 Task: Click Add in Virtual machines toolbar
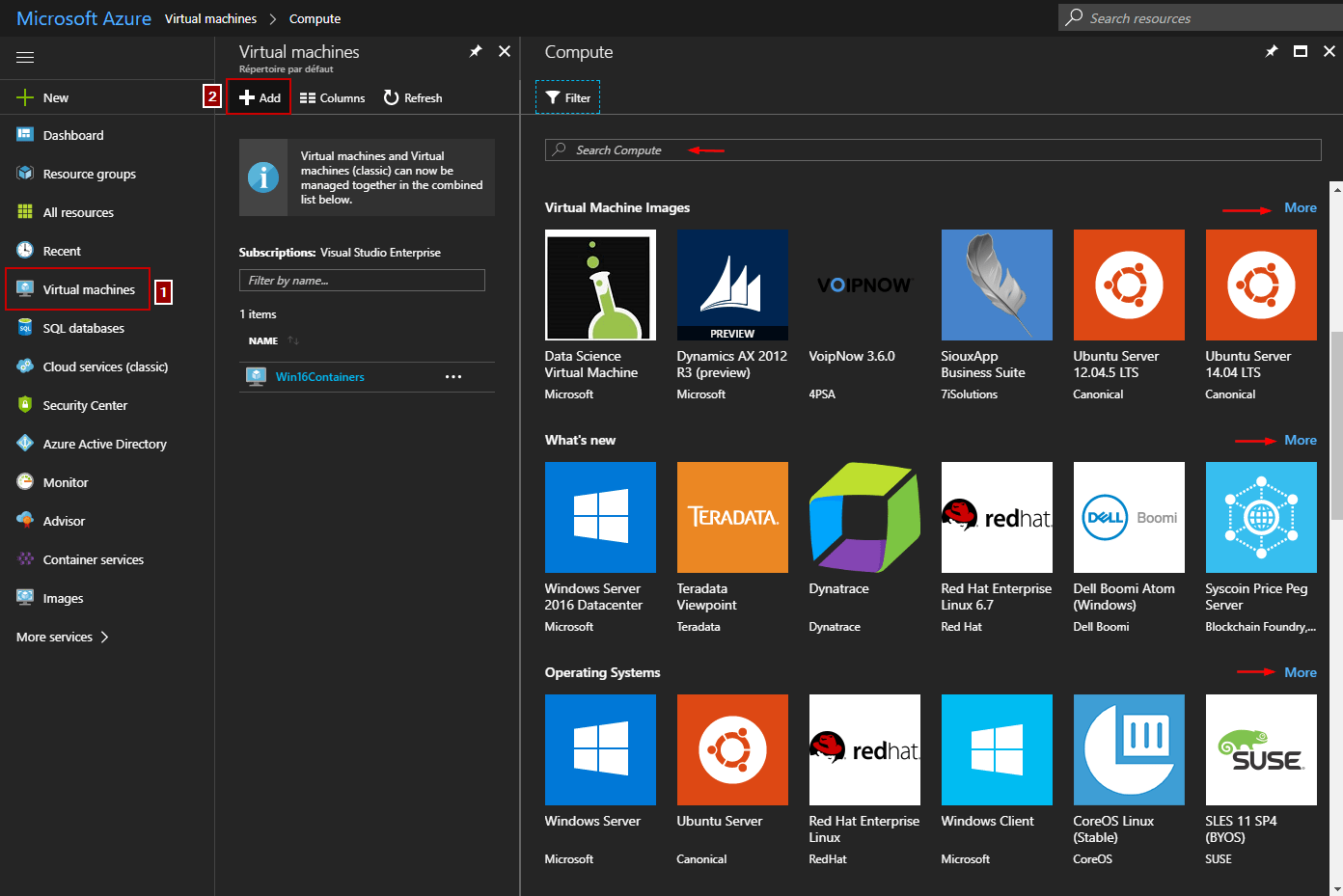(x=260, y=97)
